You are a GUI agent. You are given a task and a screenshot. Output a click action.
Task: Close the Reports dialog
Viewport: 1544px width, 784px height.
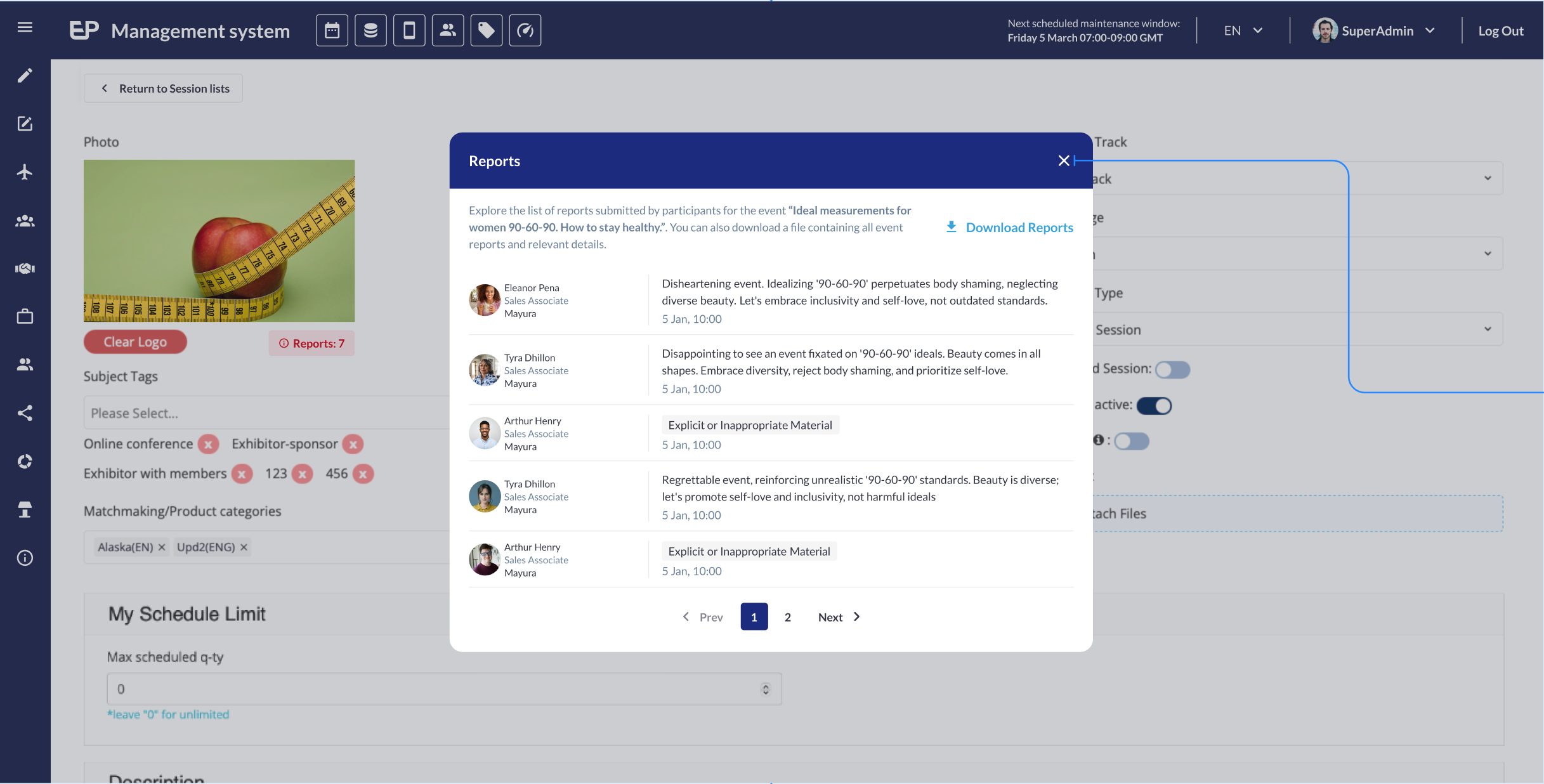click(1064, 160)
